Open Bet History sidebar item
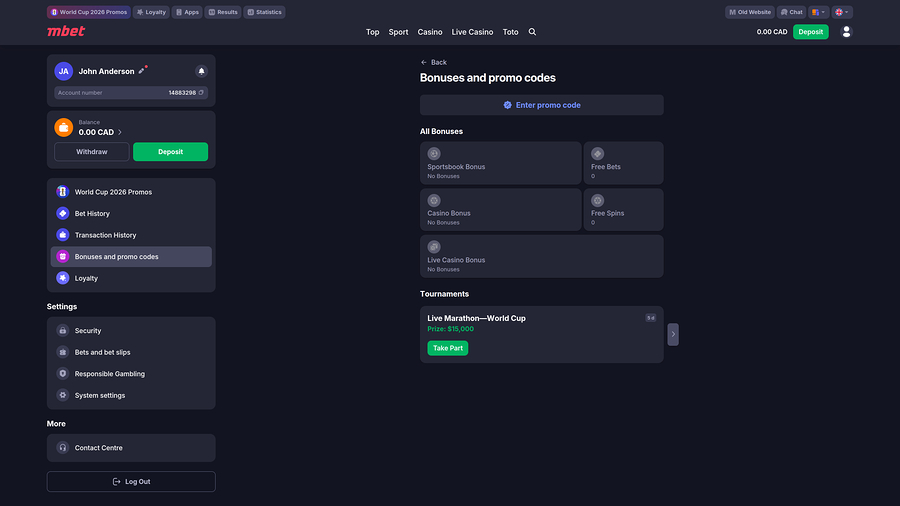Viewport: 900px width, 506px height. point(131,213)
